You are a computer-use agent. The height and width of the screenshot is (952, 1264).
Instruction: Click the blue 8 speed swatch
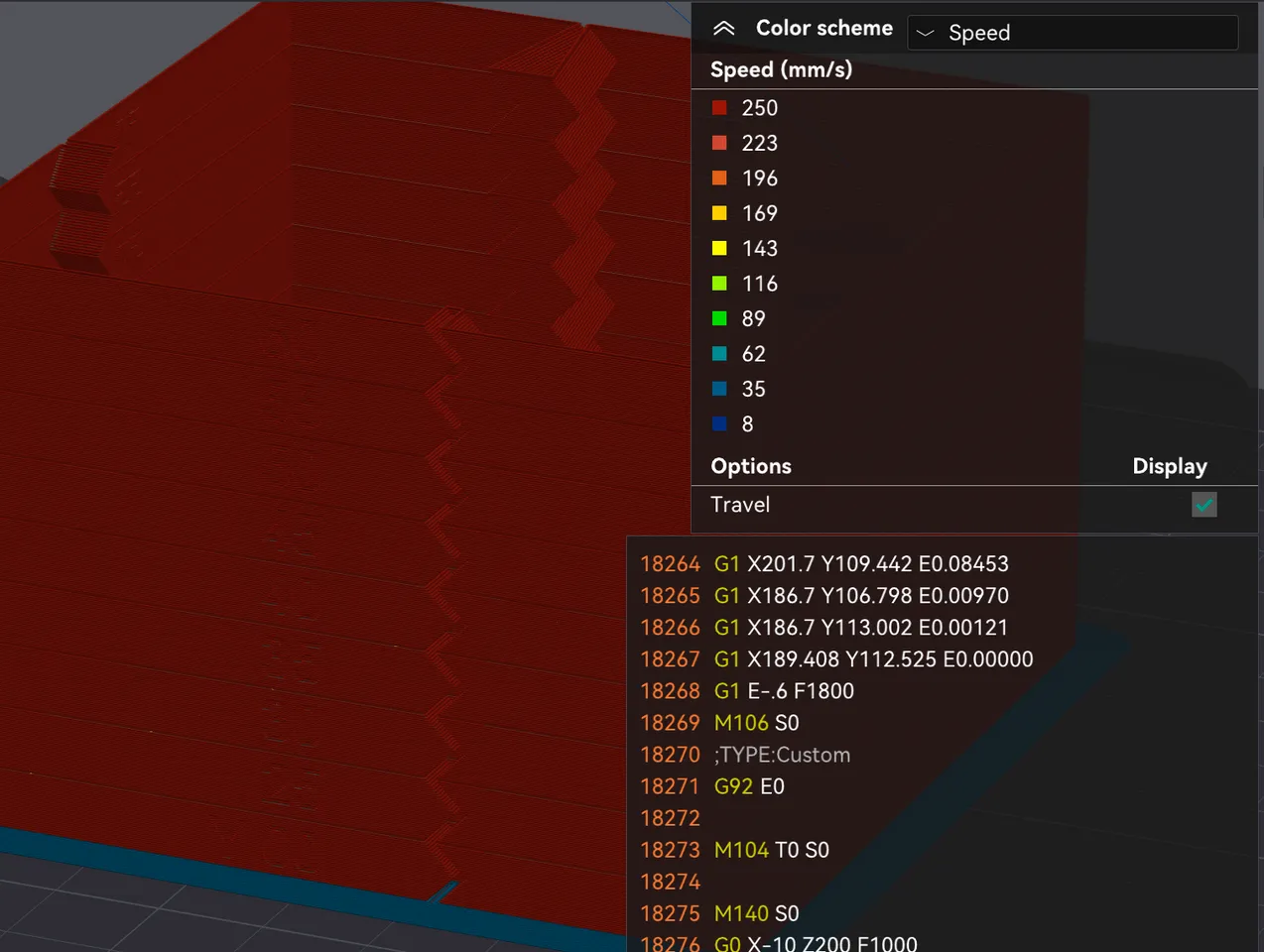pyautogui.click(x=719, y=423)
